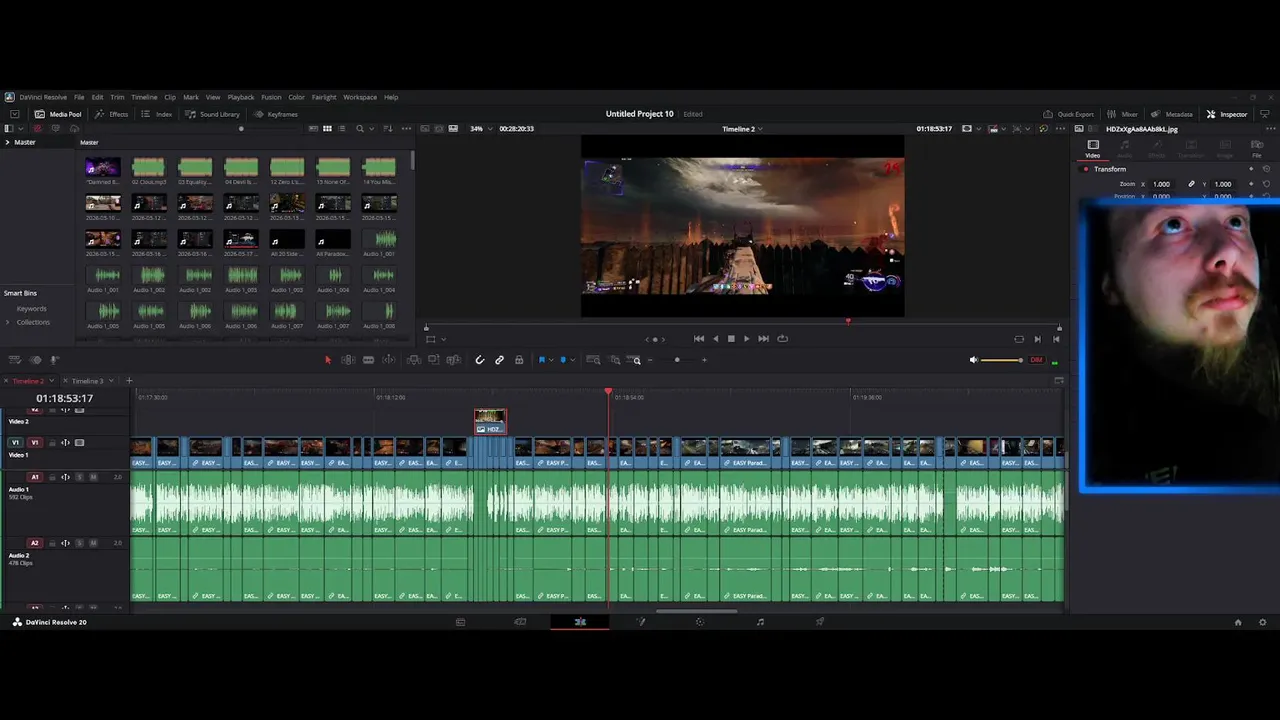Adjust the timeline zoom slider

[678, 360]
